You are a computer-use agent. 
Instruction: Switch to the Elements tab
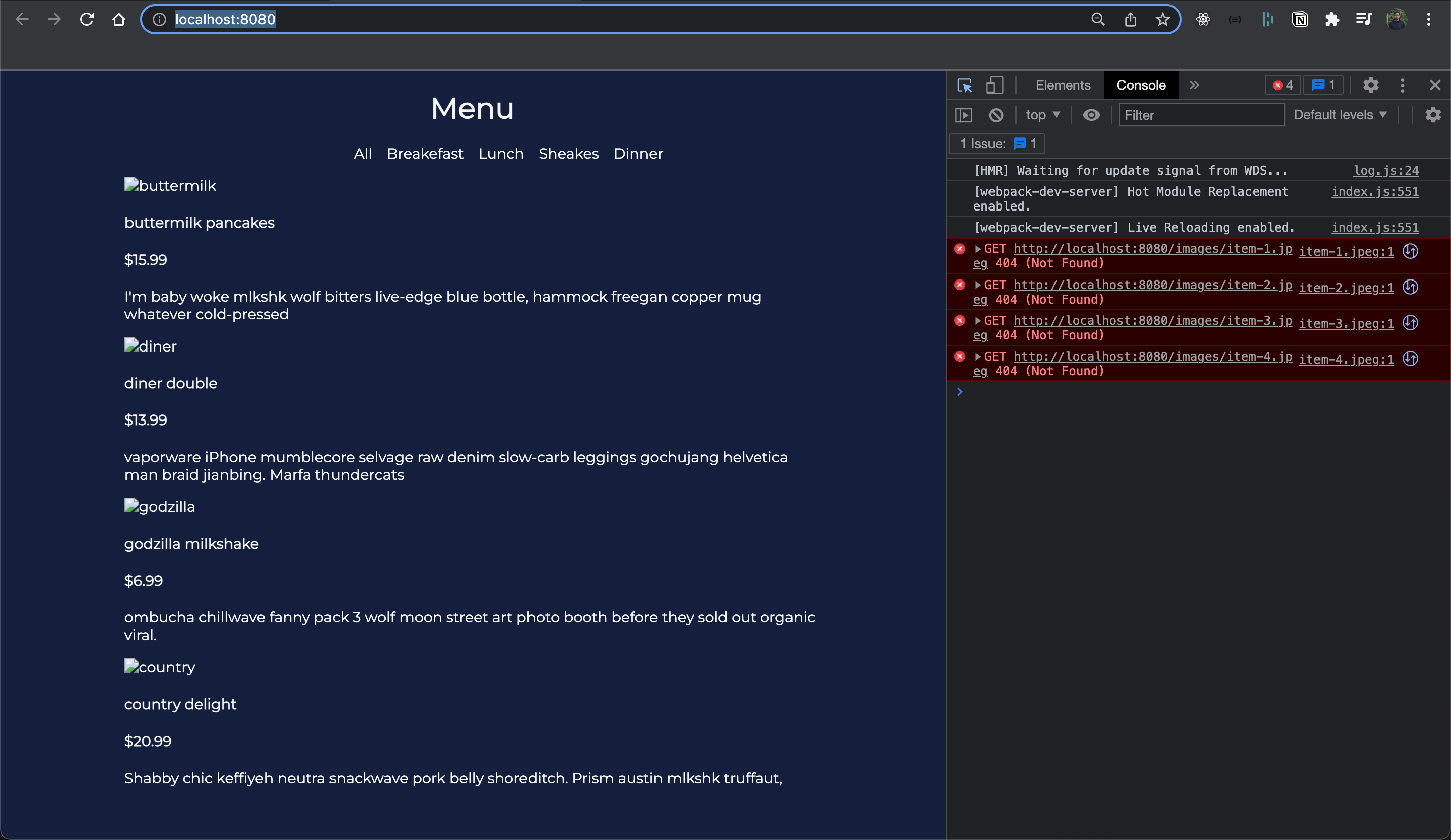[1063, 85]
